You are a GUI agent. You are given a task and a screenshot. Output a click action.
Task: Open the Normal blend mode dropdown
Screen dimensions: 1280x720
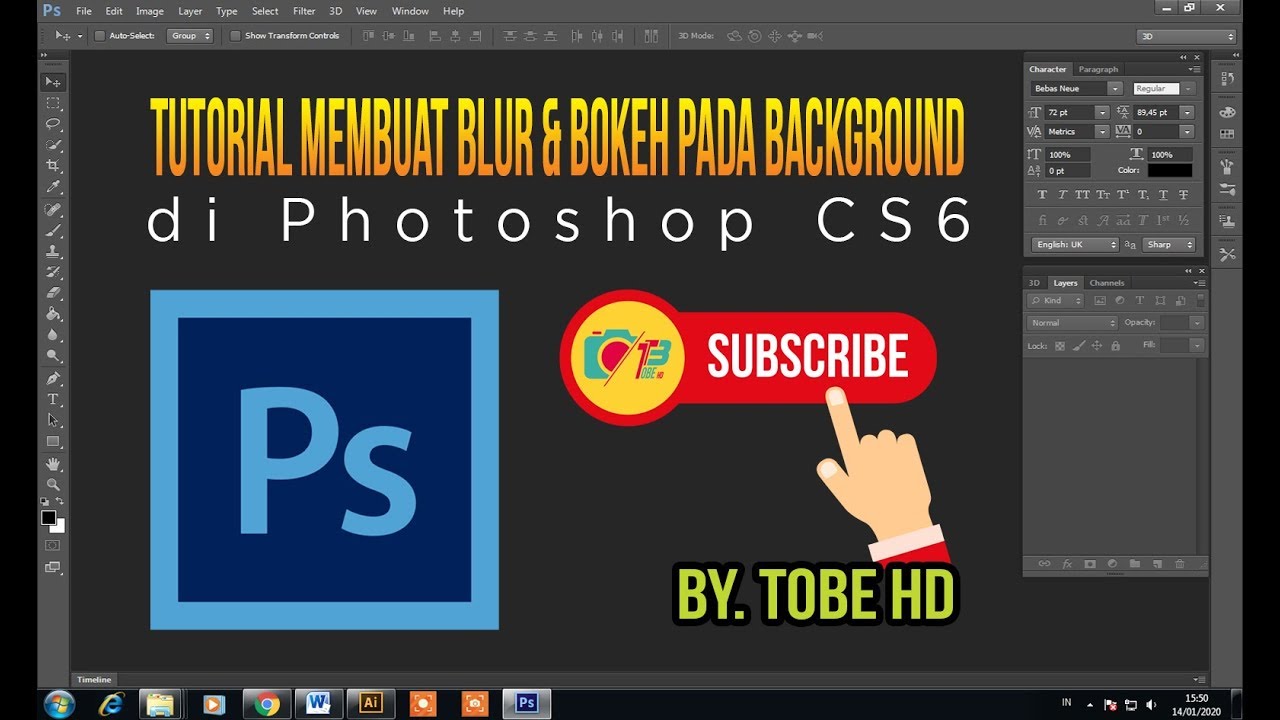click(1072, 323)
